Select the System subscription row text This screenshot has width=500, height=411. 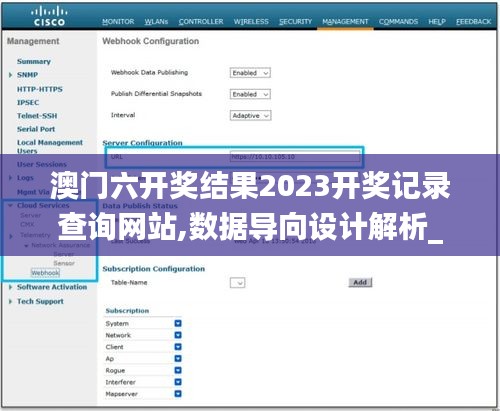[117, 324]
